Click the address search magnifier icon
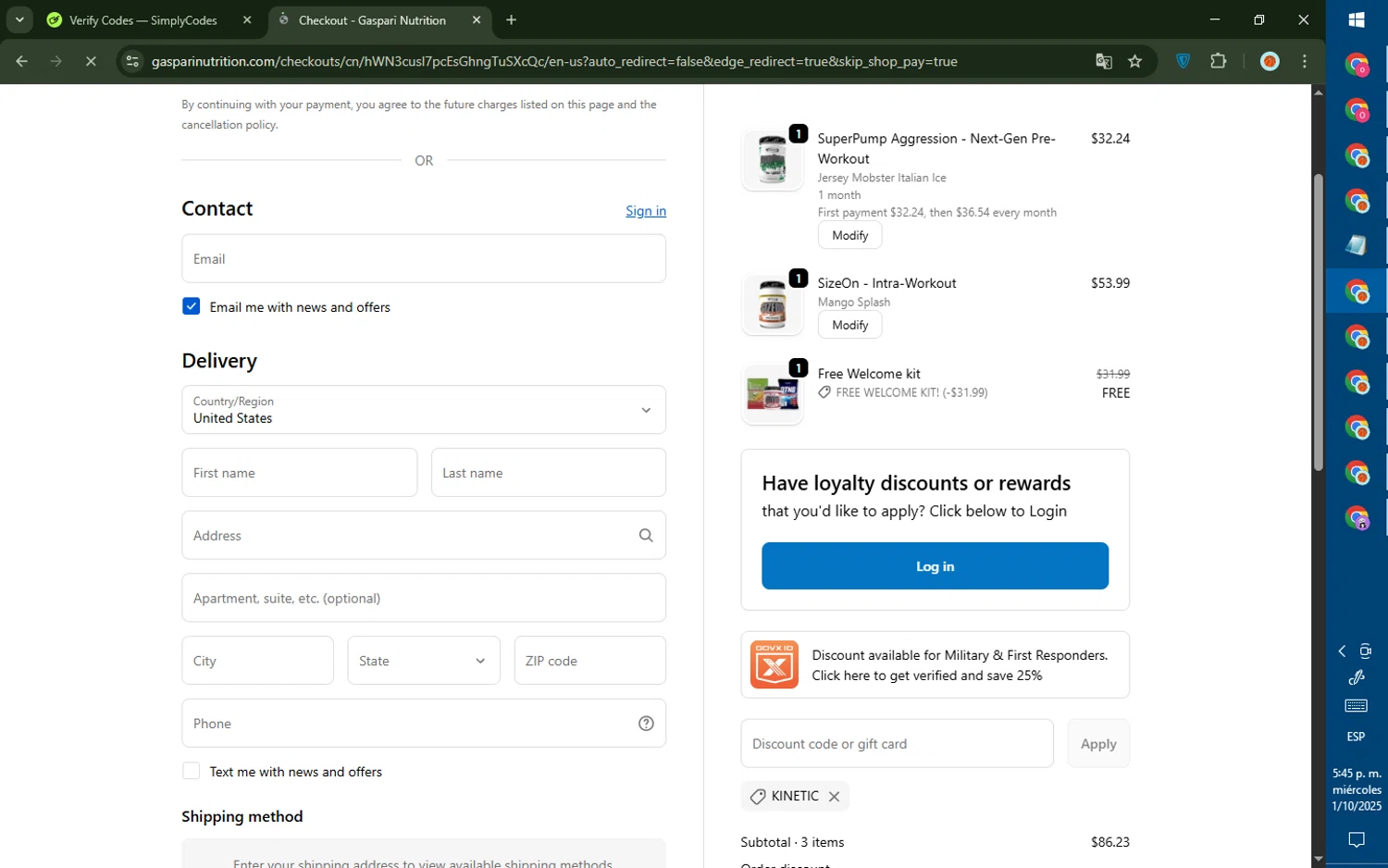 point(646,535)
